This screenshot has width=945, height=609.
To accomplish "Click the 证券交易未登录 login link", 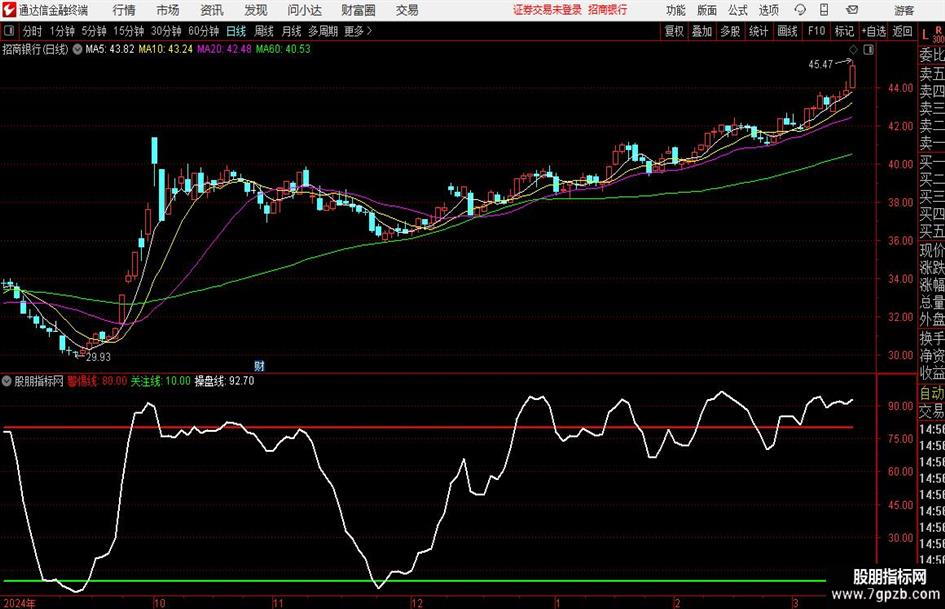I will tap(547, 10).
